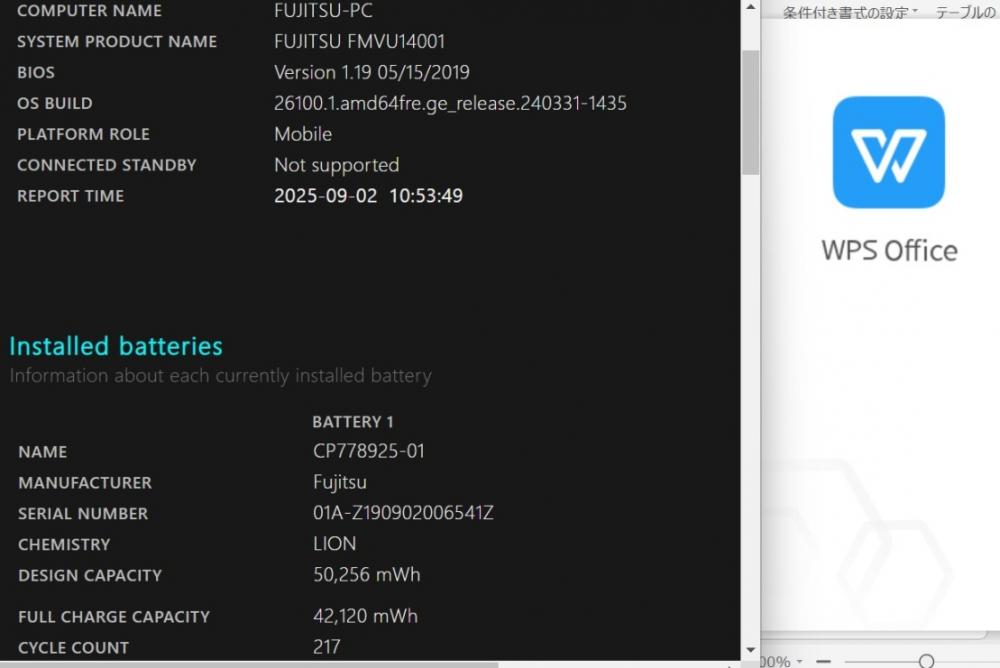Click the WPS Office title text
Image resolution: width=1000 pixels, height=668 pixels.
(889, 251)
